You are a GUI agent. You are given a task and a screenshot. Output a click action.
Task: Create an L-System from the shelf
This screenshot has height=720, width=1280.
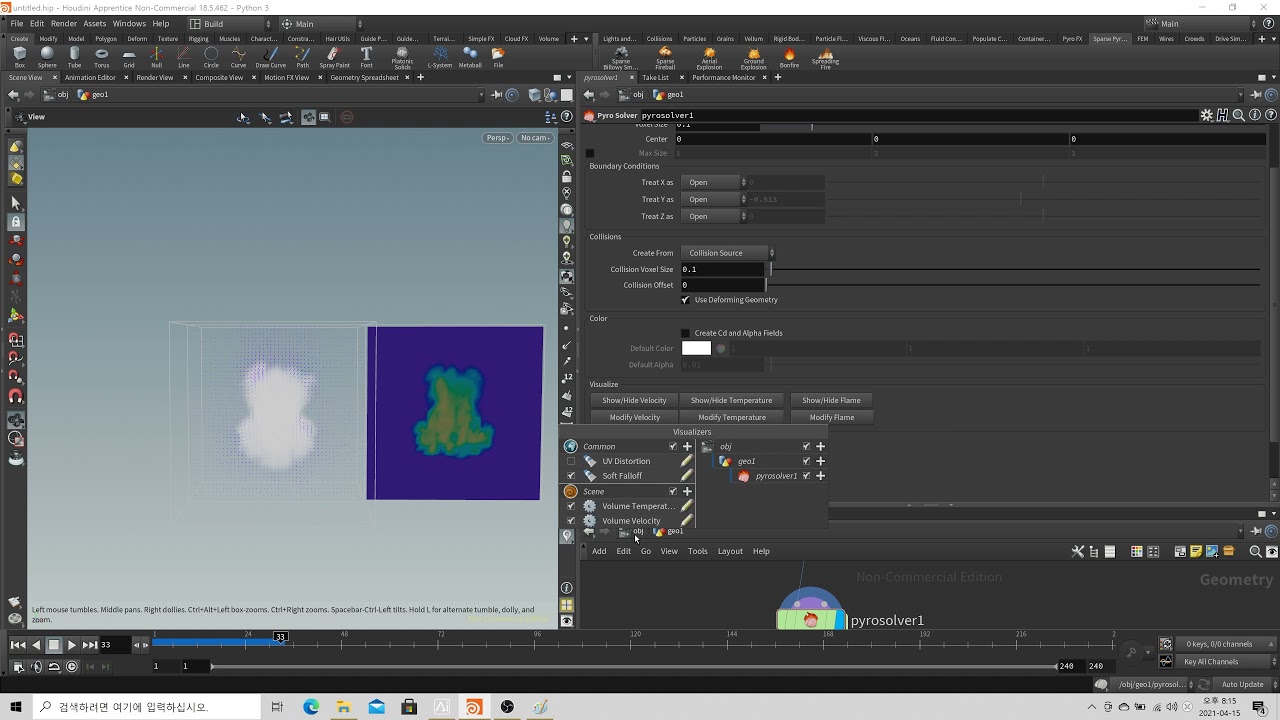coord(440,57)
